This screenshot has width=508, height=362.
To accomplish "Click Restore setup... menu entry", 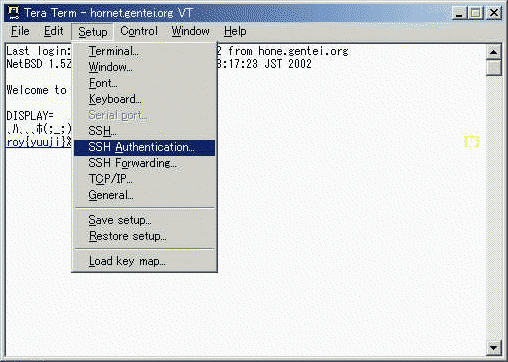I will coord(145,236).
